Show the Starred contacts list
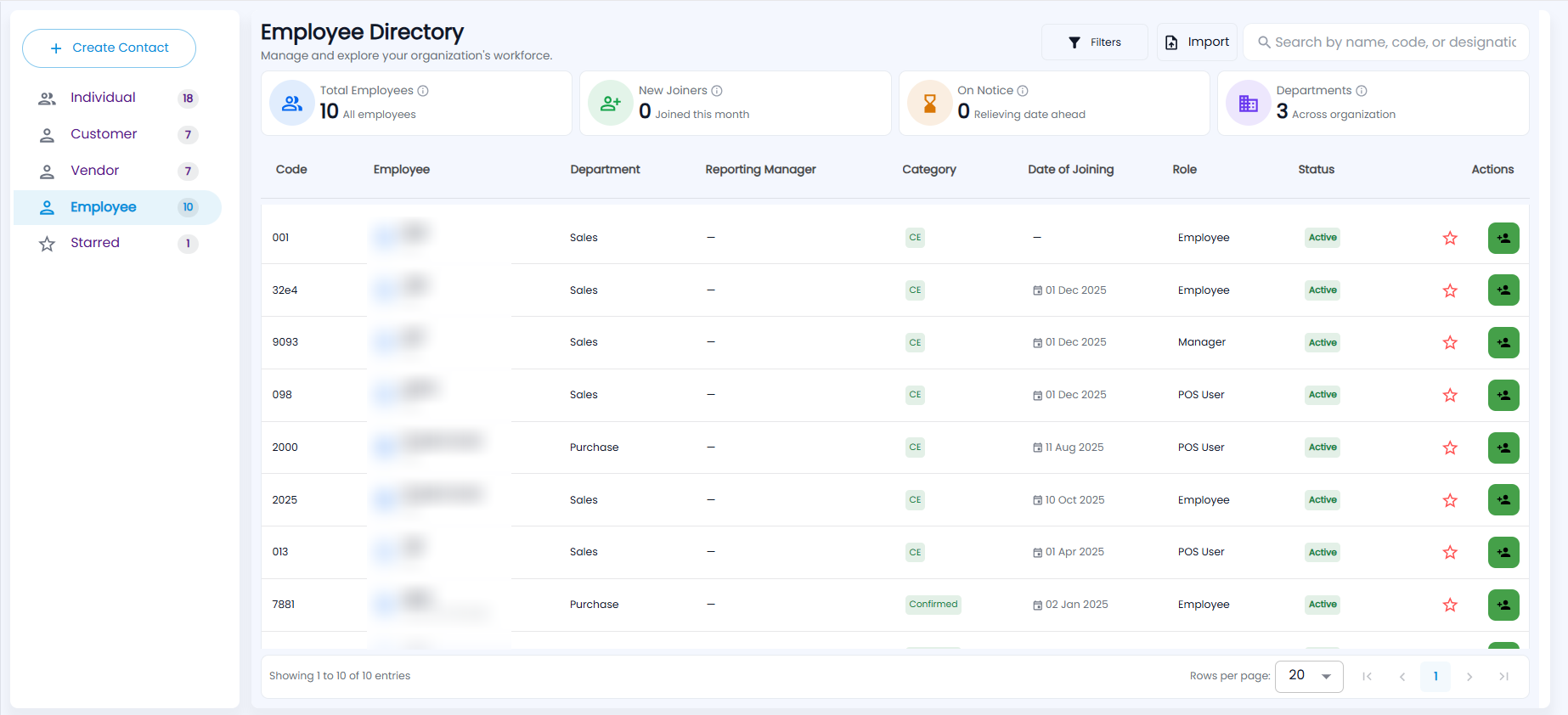Image resolution: width=1568 pixels, height=715 pixels. [117, 244]
